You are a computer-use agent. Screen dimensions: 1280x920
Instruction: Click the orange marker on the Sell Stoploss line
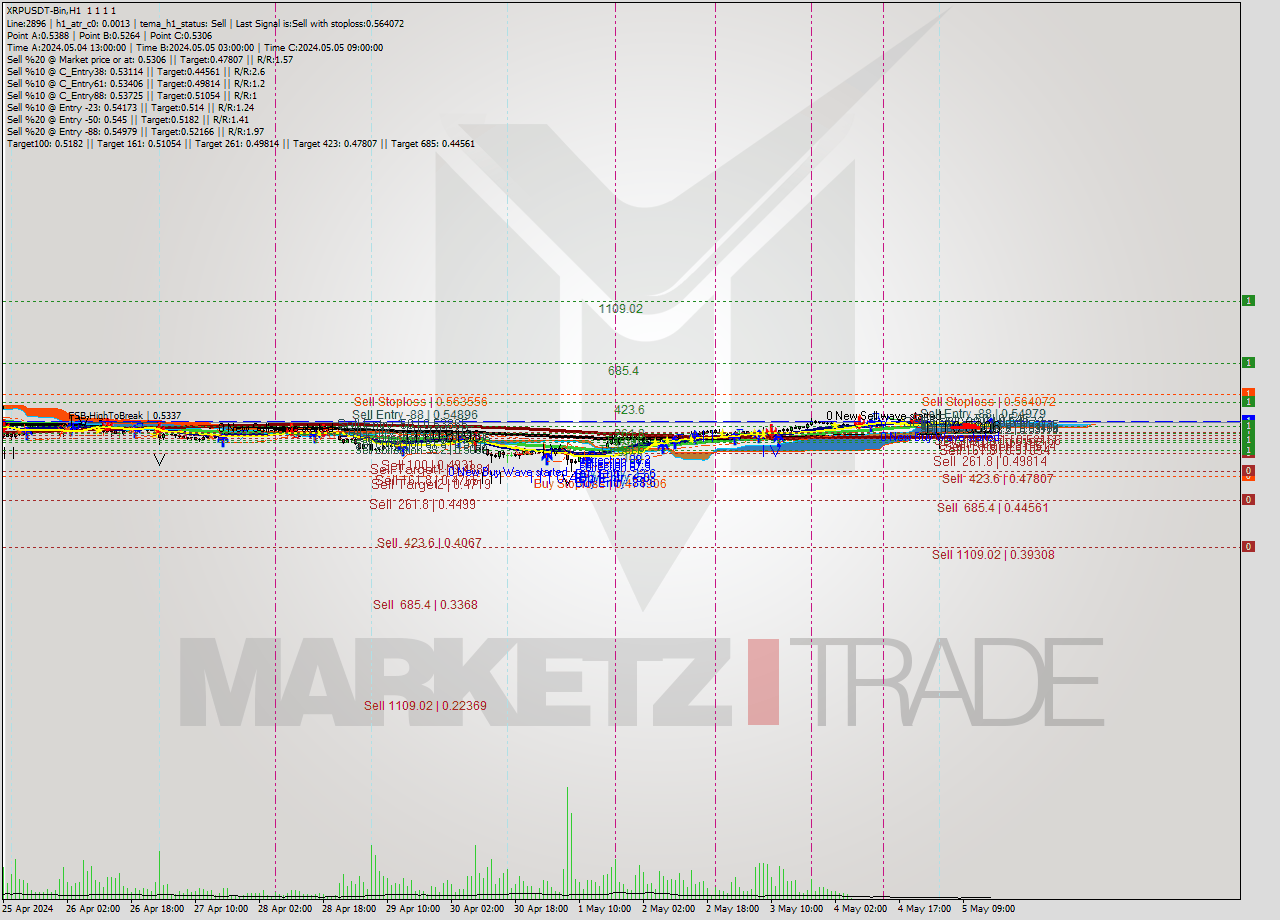[1248, 392]
